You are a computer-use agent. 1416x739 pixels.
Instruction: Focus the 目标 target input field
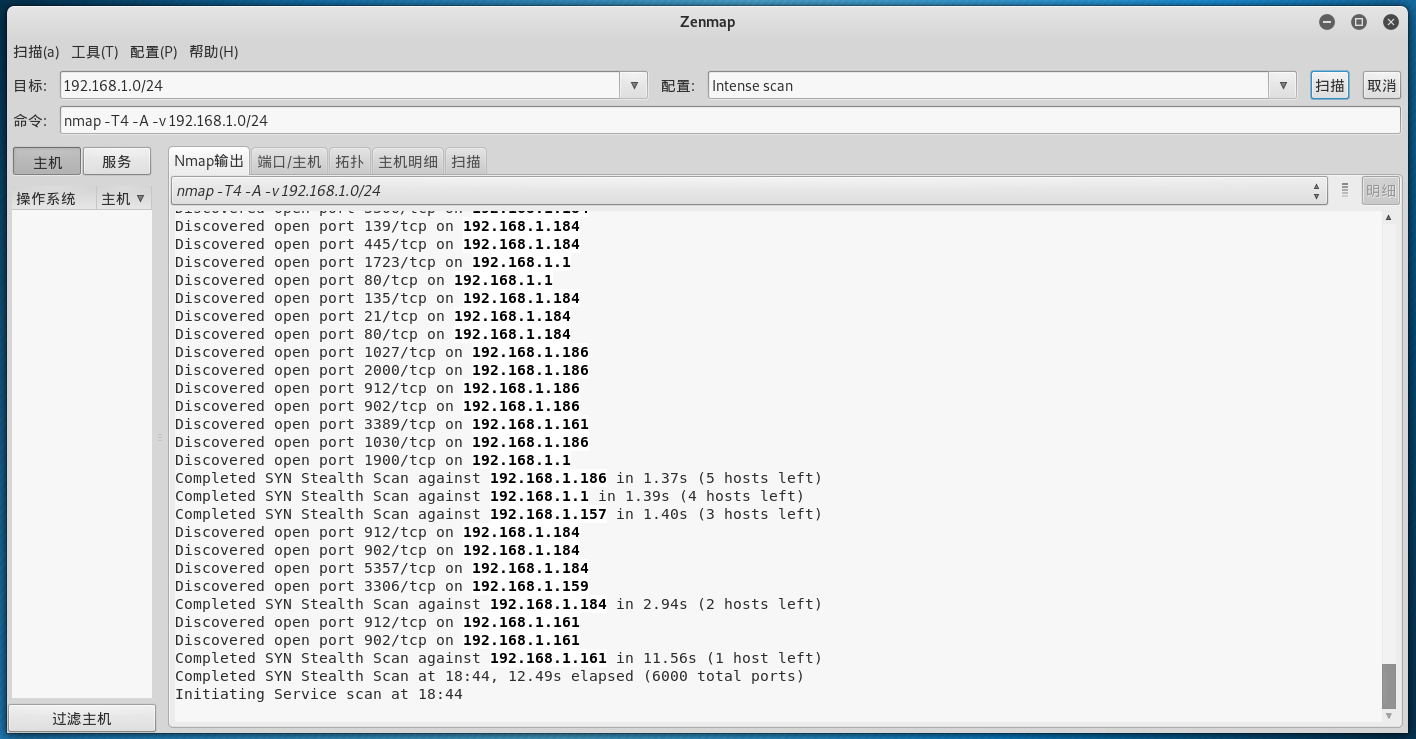tap(340, 86)
